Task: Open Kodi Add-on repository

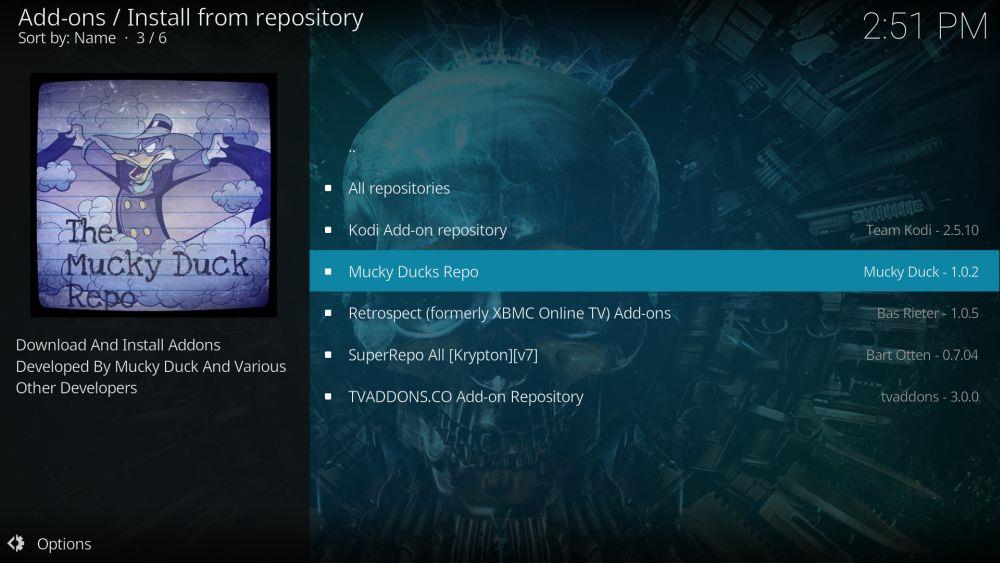Action: click(x=654, y=230)
